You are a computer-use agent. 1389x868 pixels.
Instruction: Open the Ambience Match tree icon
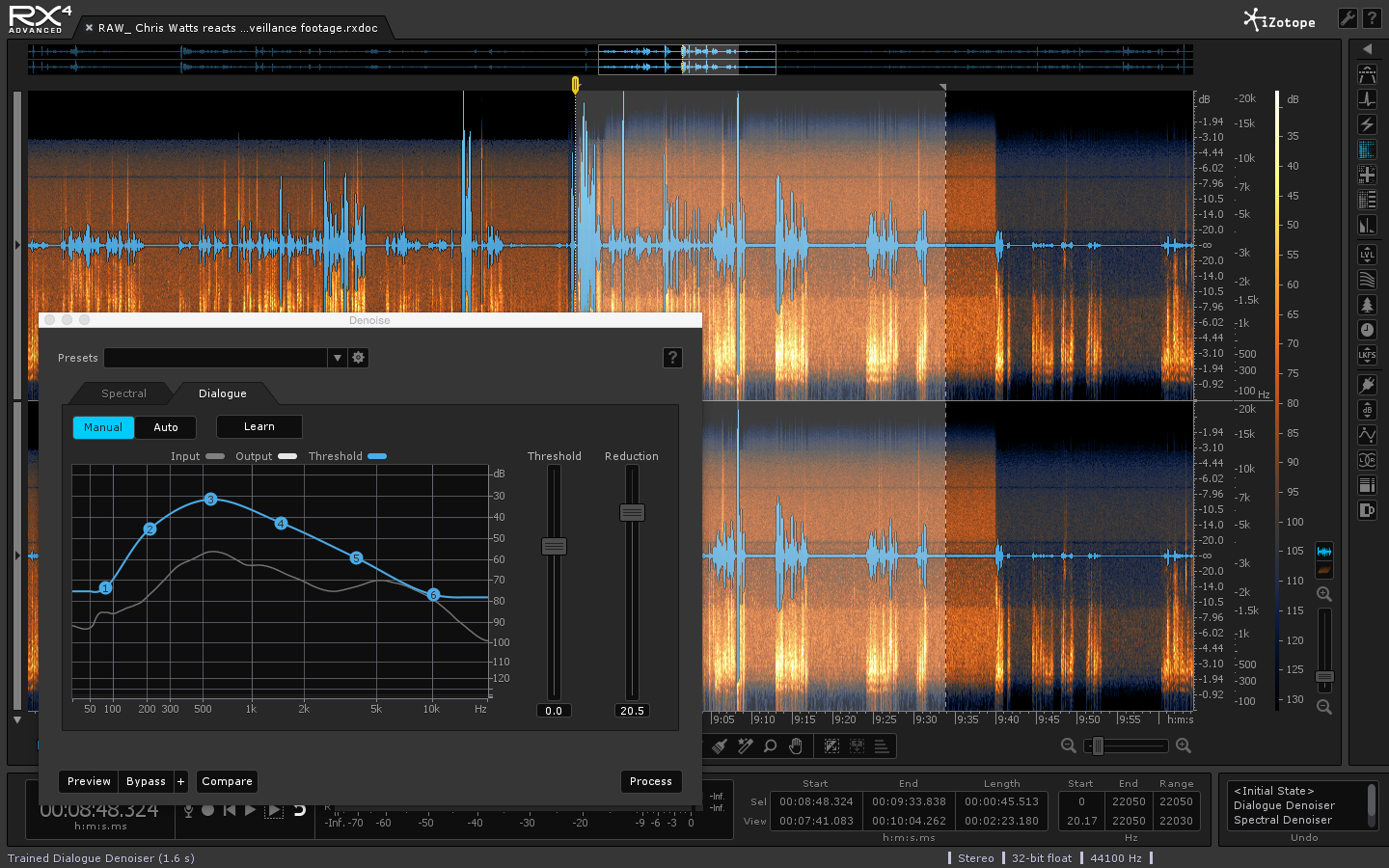[x=1367, y=305]
